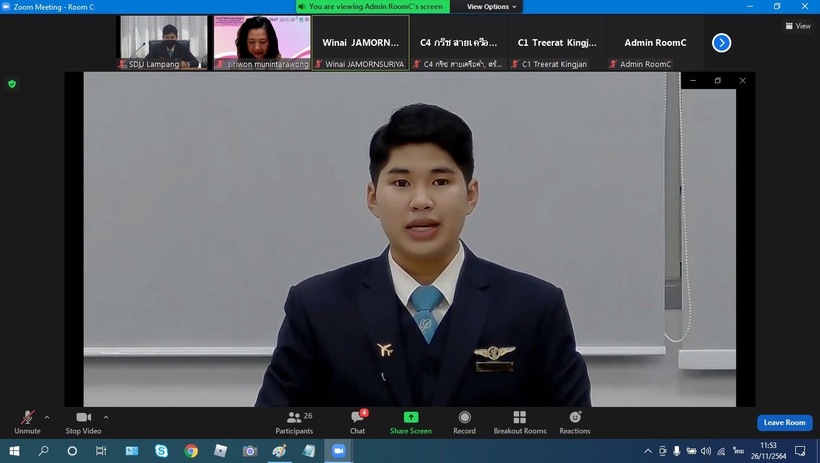Viewport: 820px width, 463px height.
Task: Toggle Stop Video camera button
Action: click(x=83, y=421)
